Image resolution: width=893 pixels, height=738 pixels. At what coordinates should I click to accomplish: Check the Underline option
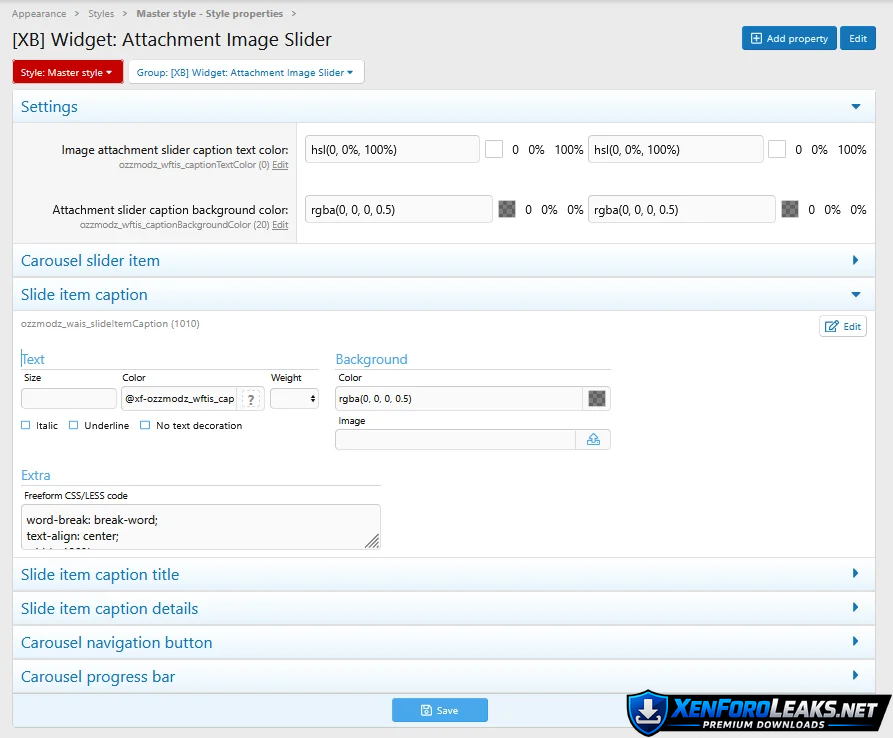tap(74, 426)
